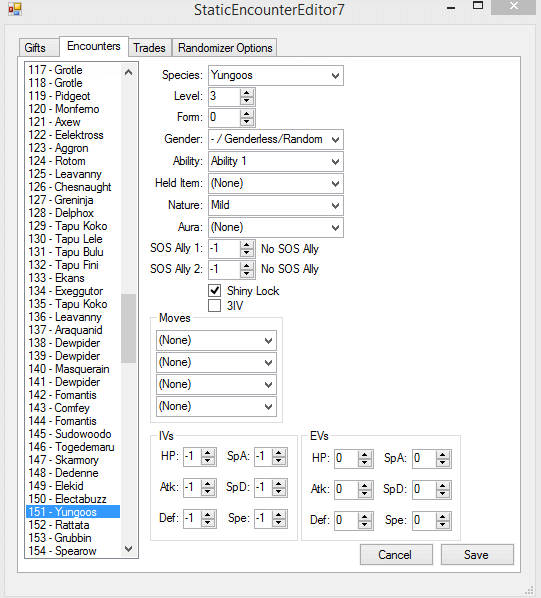Increase the Spe EV value
Viewport: 541px width, 598px height.
tap(442, 517)
